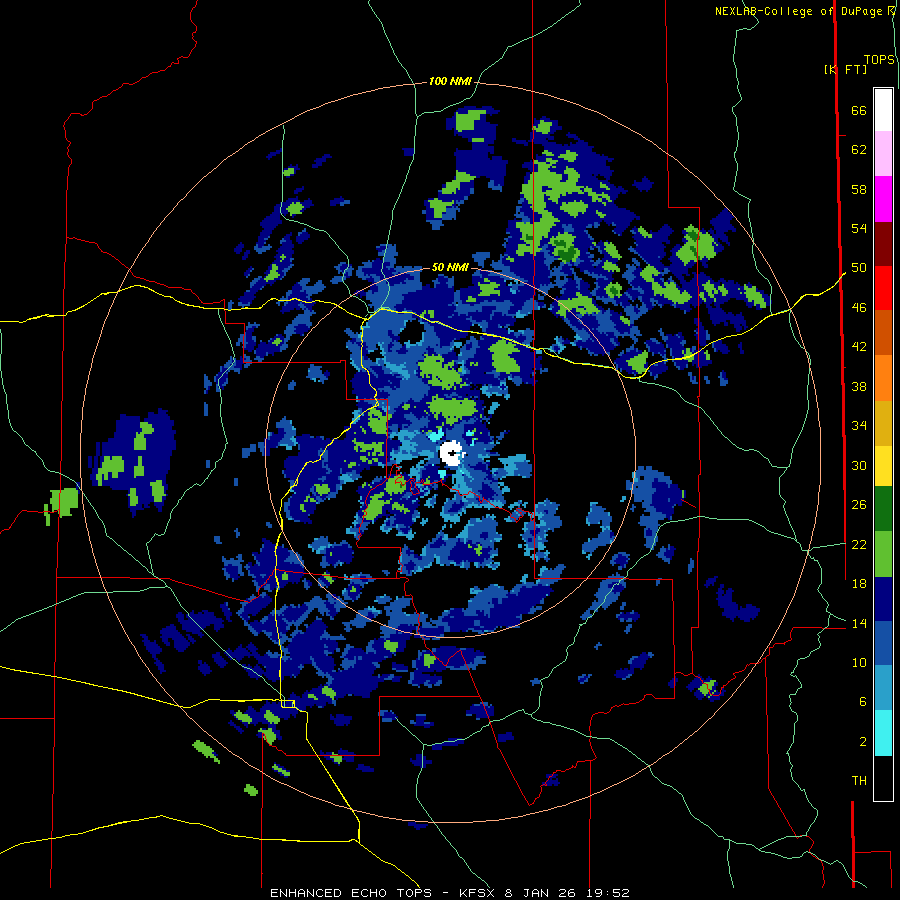Click the 8 JAN 26 date text

[x=540, y=893]
